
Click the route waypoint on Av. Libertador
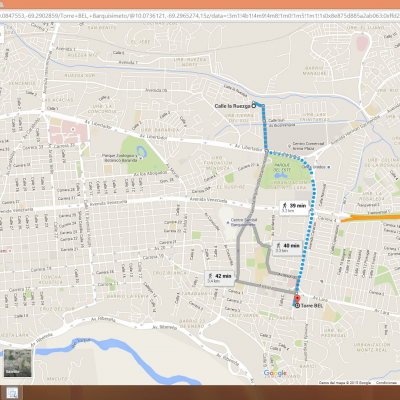(x=267, y=151)
